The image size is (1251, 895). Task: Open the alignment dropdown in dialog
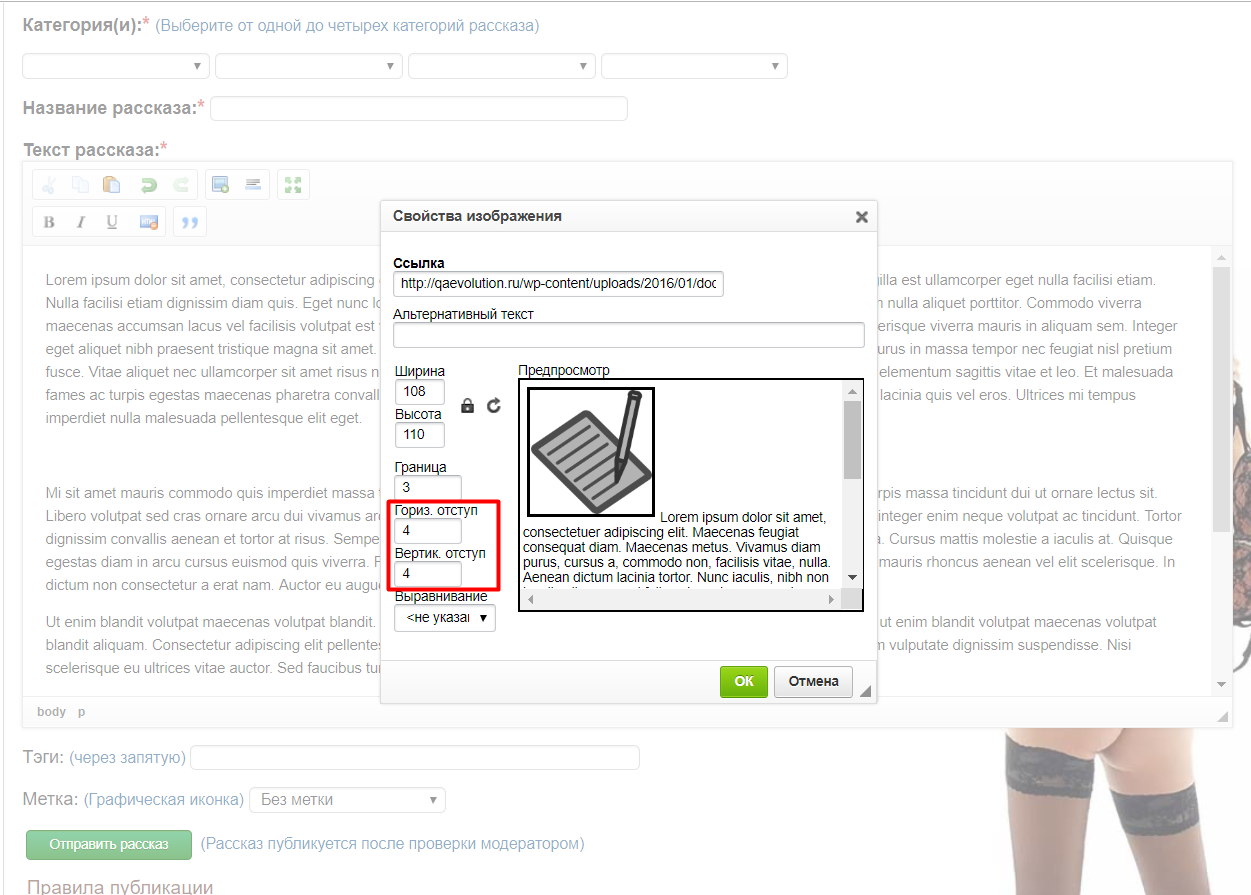[x=445, y=619]
